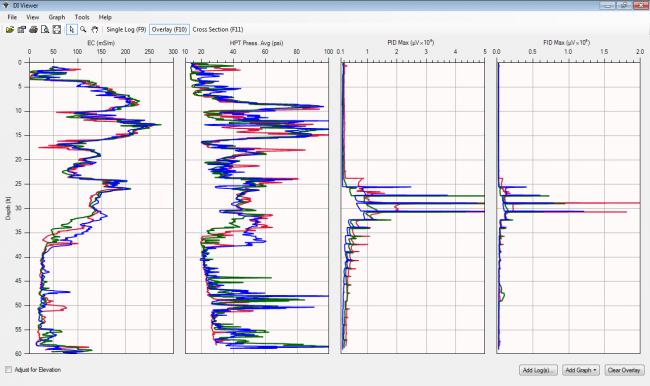Select the hand pan tool
This screenshot has height=386, width=650.
95,29
